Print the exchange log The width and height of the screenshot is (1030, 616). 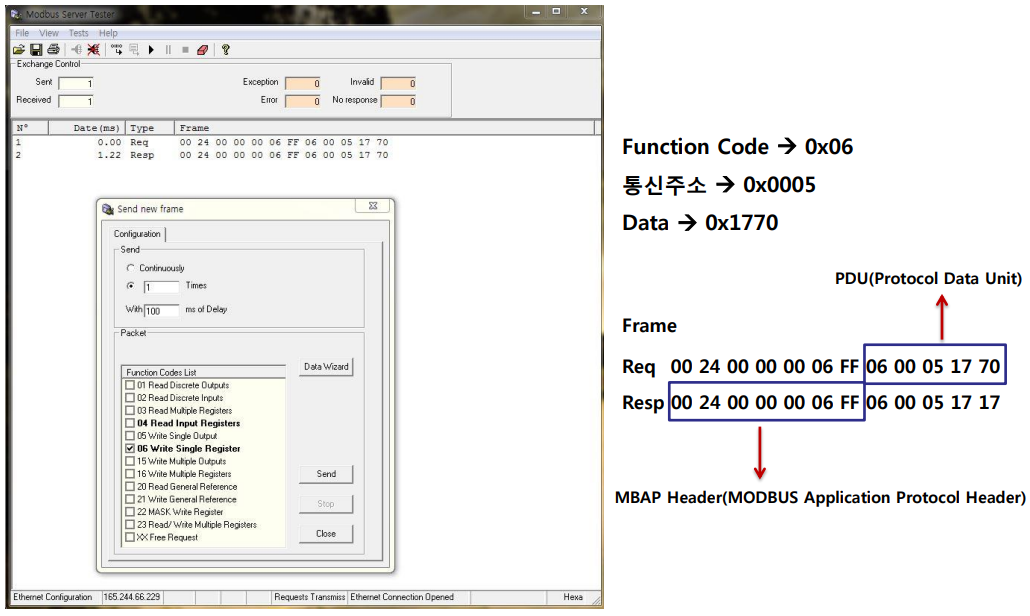pos(52,49)
